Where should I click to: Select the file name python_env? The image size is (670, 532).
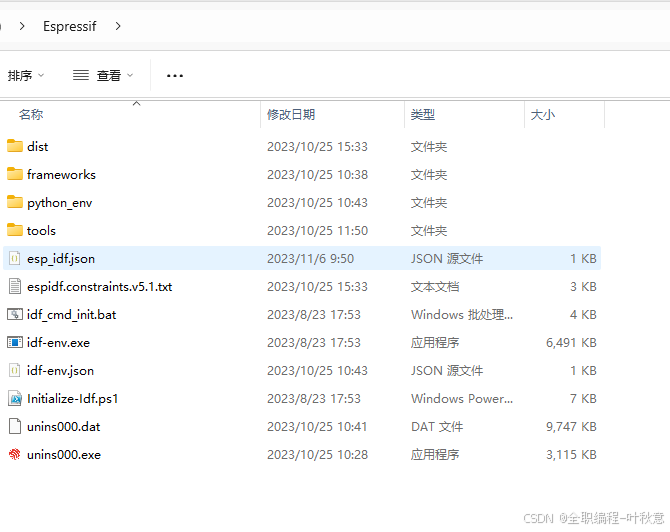pos(59,203)
